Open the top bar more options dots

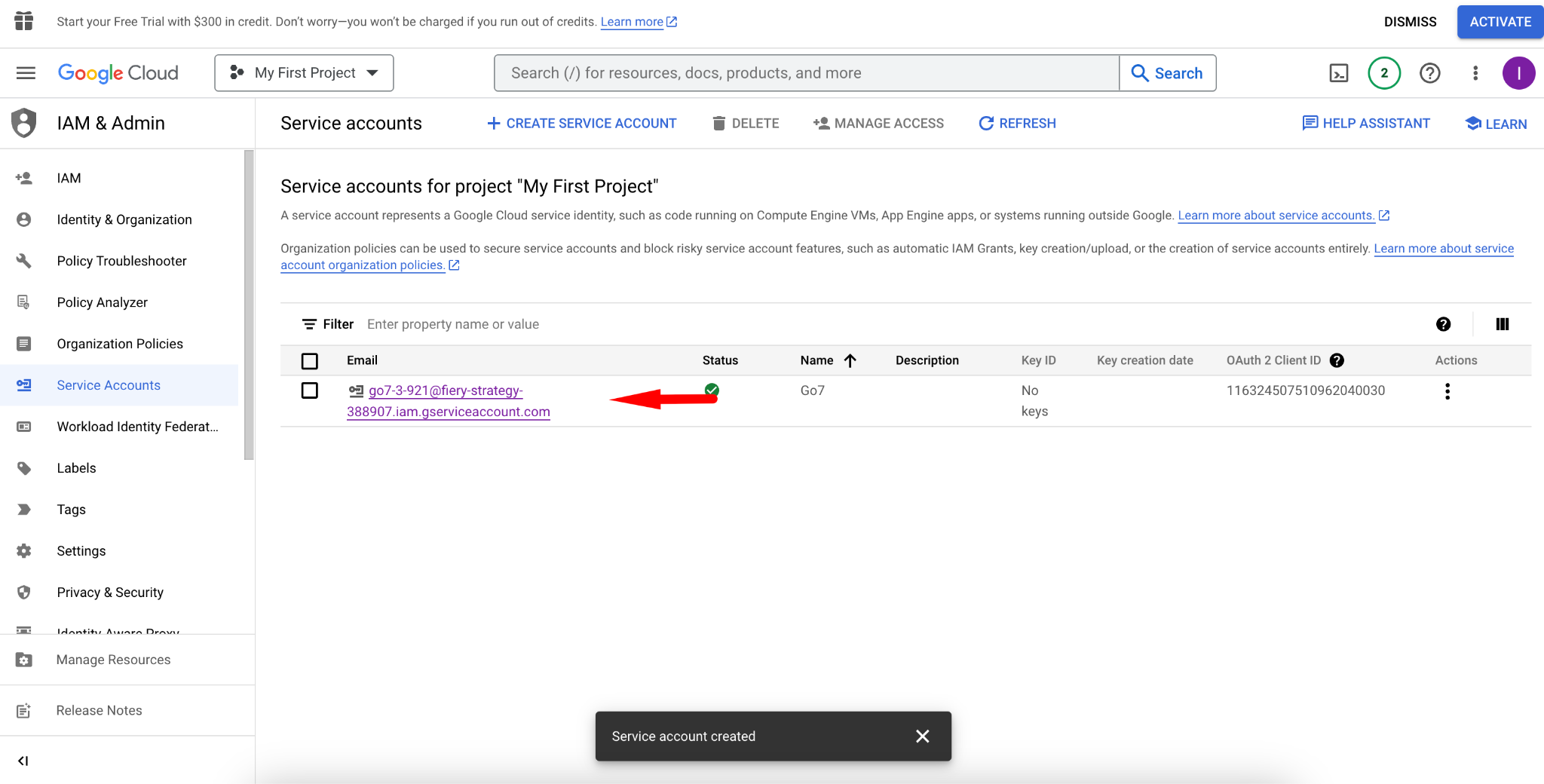1475,72
